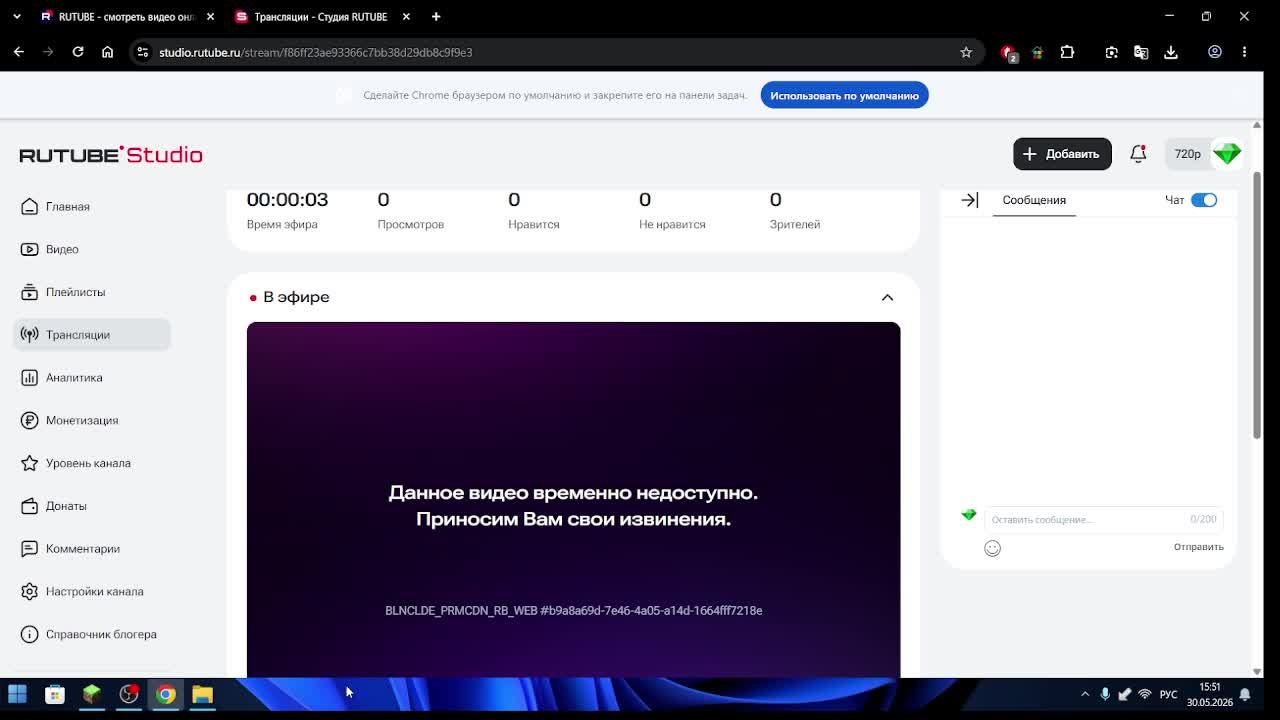Image resolution: width=1280 pixels, height=720 pixels.
Task: Open notifications bell icon
Action: 1138,154
